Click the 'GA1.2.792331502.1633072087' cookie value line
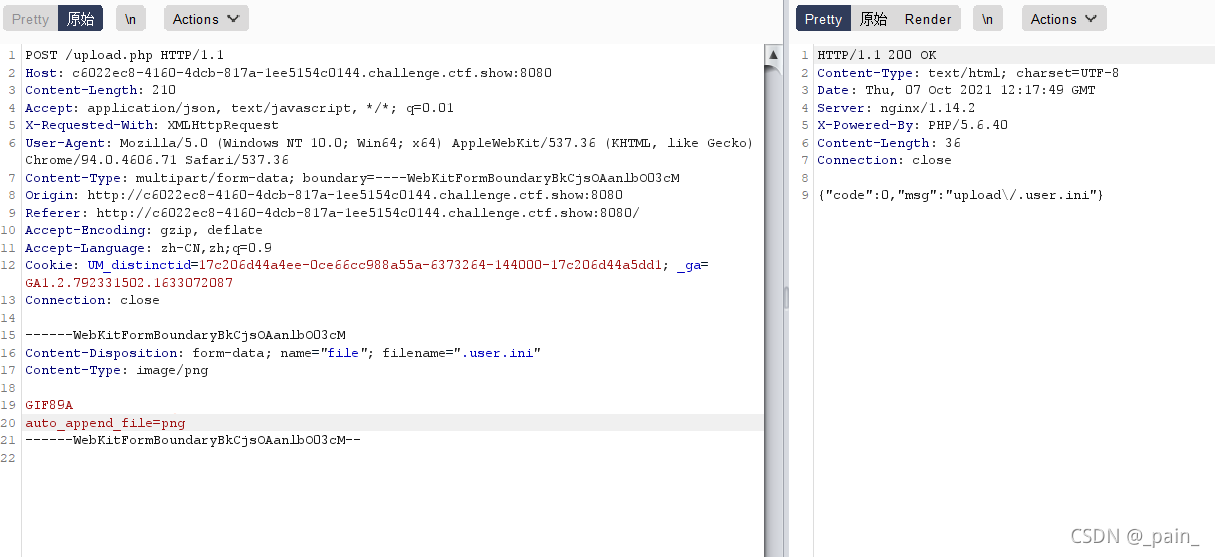Viewport: 1215px width, 557px height. [x=129, y=283]
